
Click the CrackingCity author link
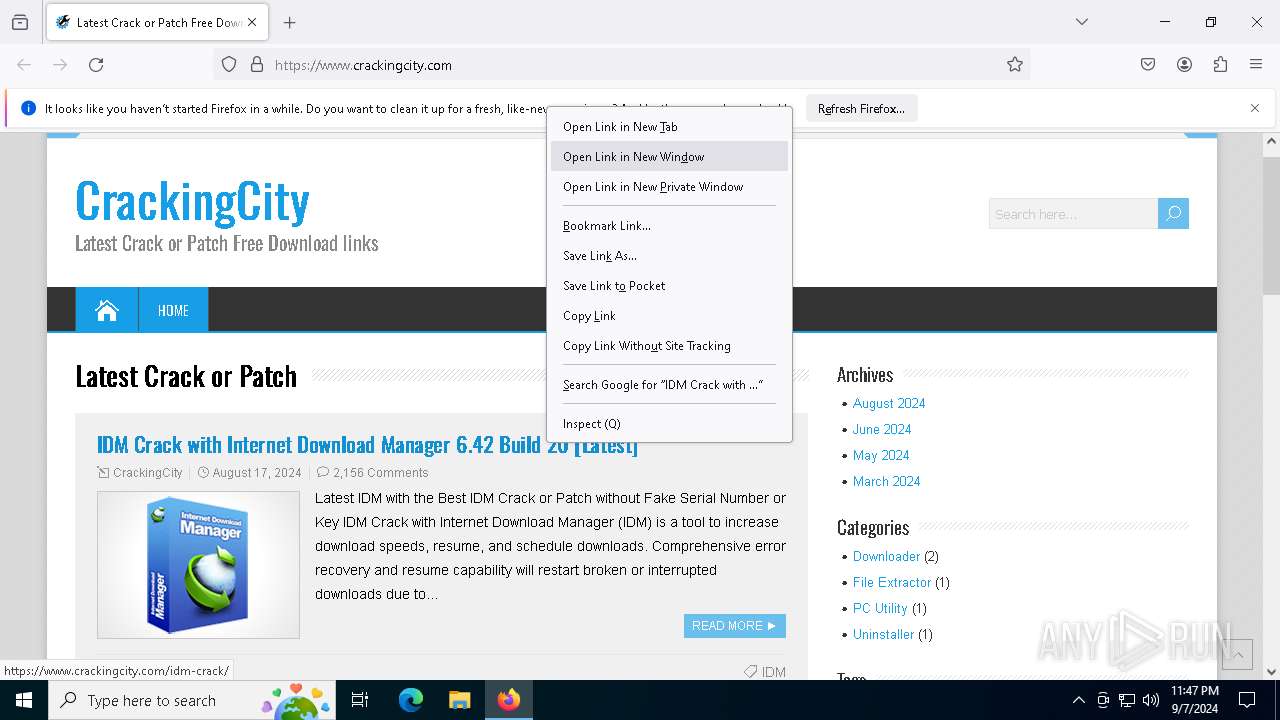click(147, 473)
